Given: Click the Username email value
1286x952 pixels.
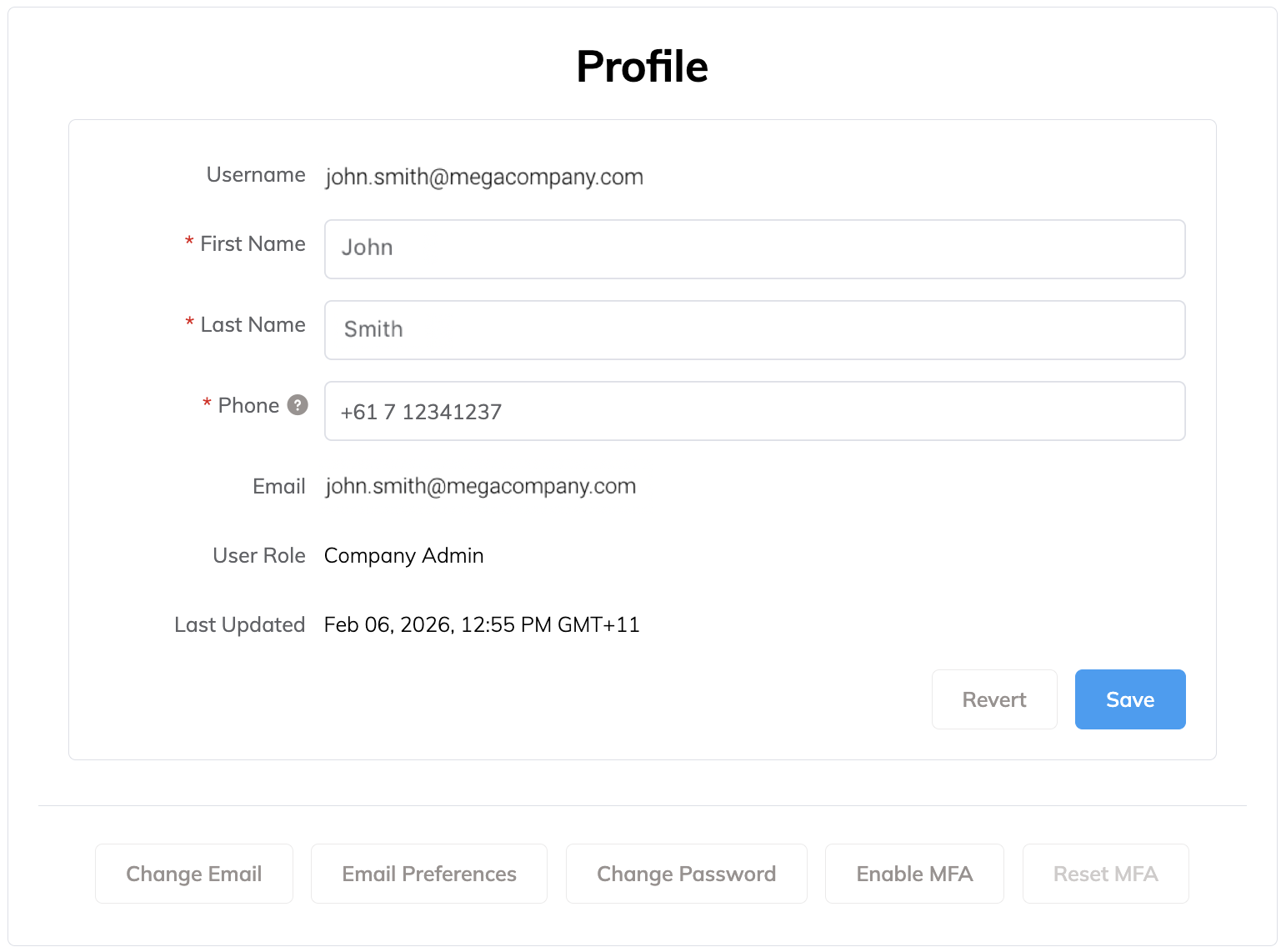Looking at the screenshot, I should [x=483, y=177].
